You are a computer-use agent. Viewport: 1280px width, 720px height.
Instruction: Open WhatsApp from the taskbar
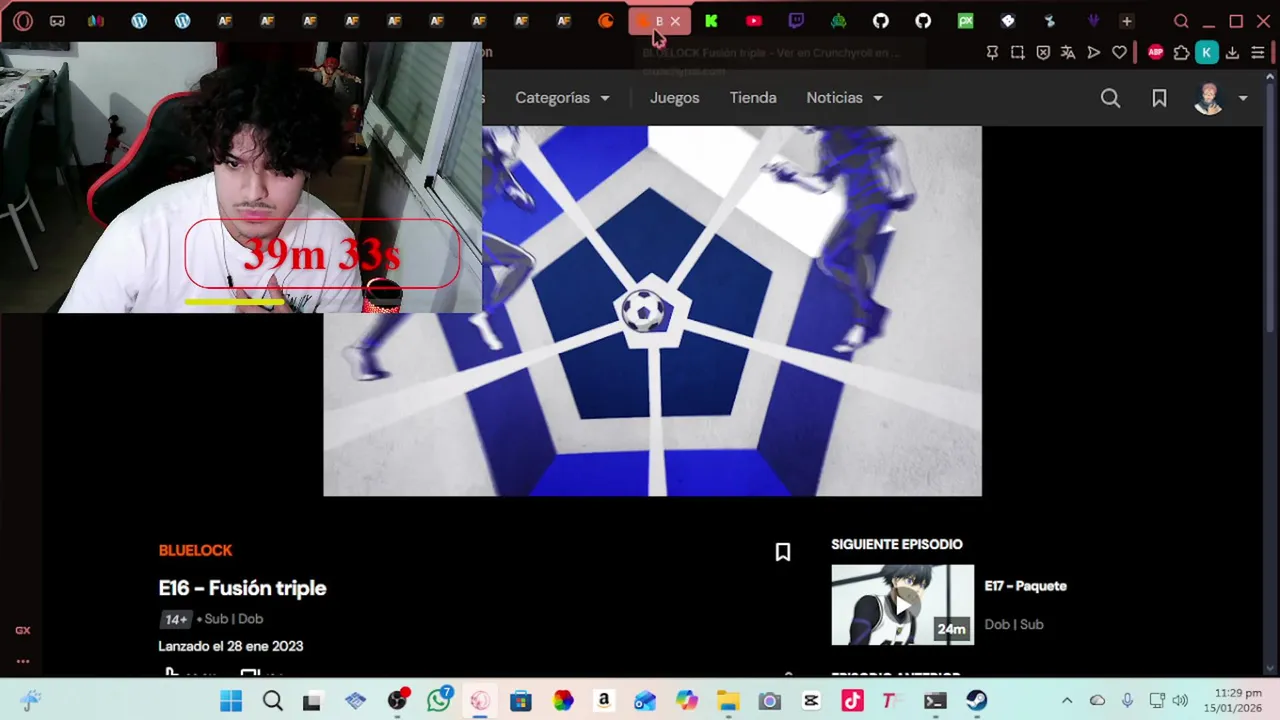pyautogui.click(x=439, y=700)
